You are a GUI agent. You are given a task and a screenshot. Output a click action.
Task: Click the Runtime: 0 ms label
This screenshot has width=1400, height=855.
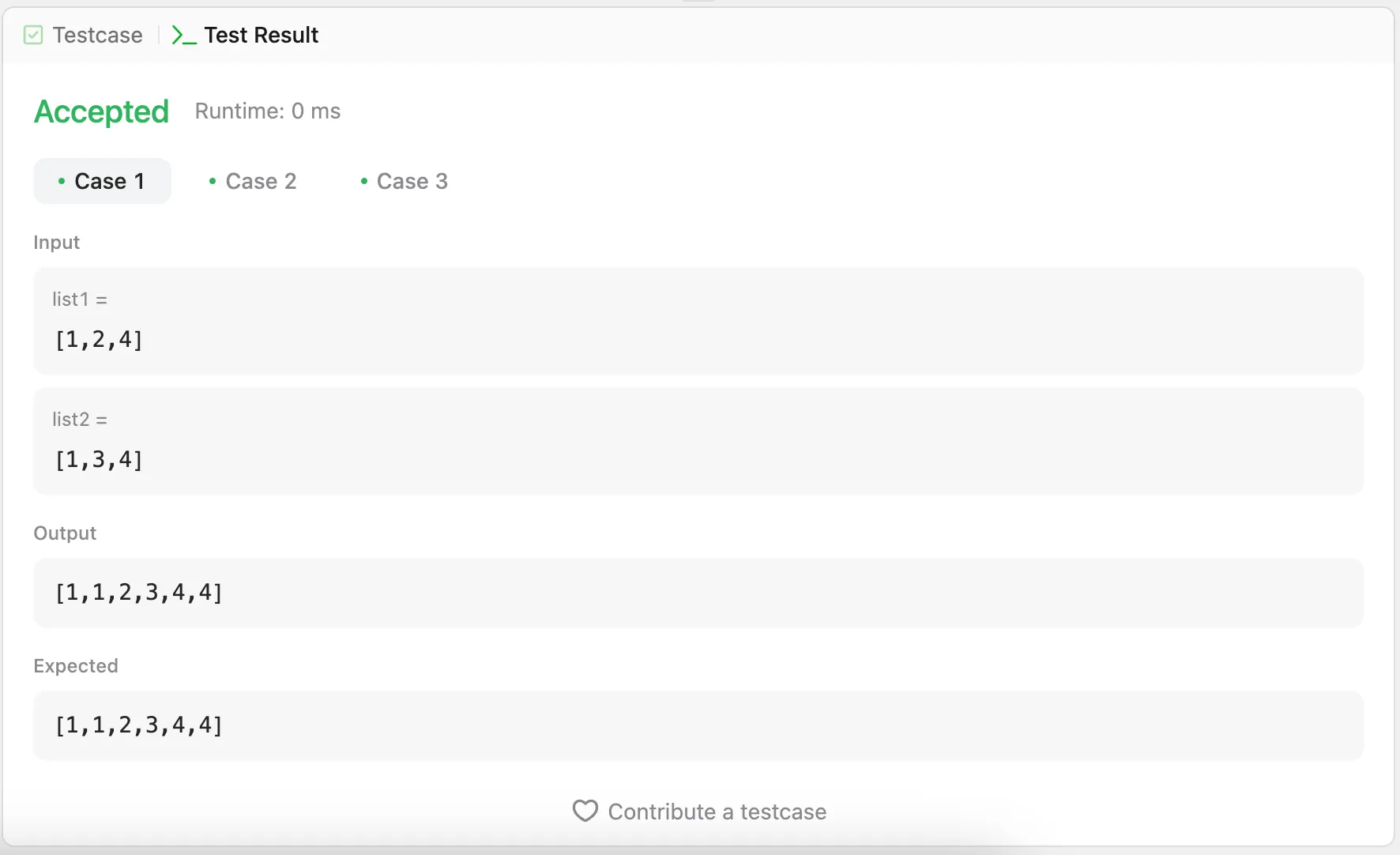click(x=268, y=111)
